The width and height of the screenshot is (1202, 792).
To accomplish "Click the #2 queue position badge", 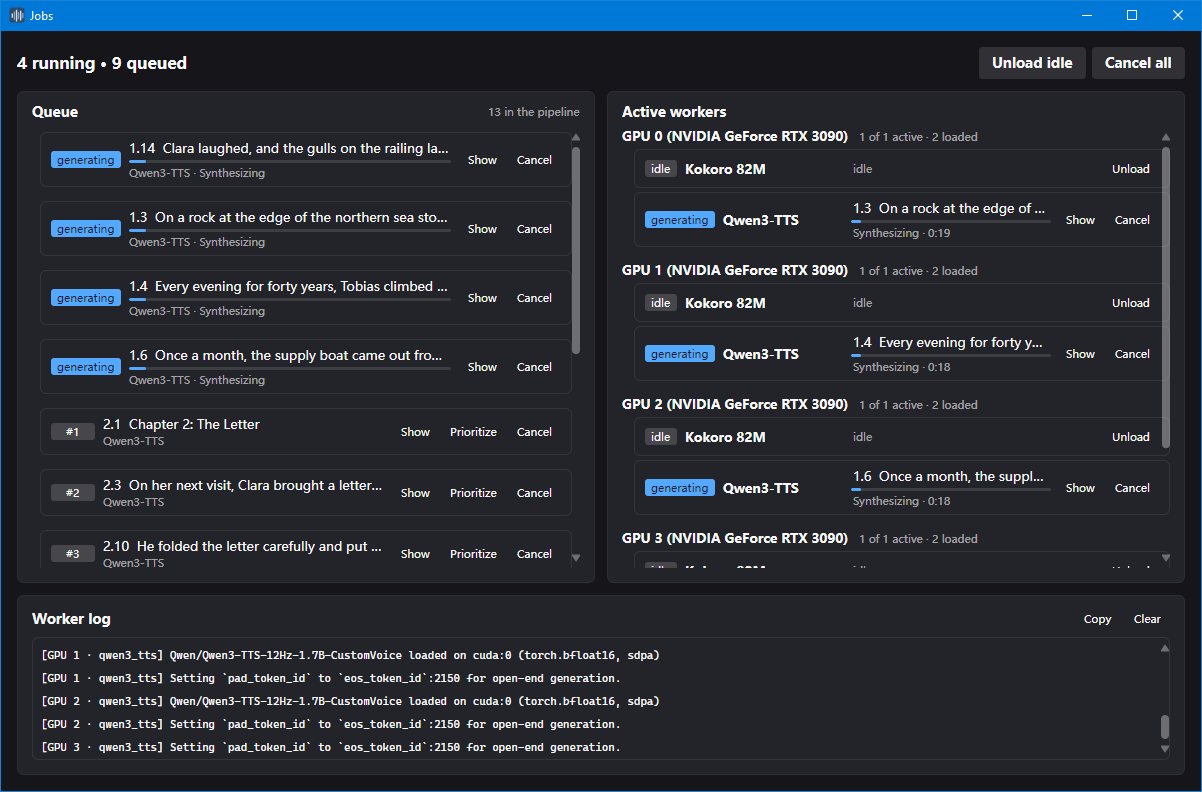I will coord(73,493).
